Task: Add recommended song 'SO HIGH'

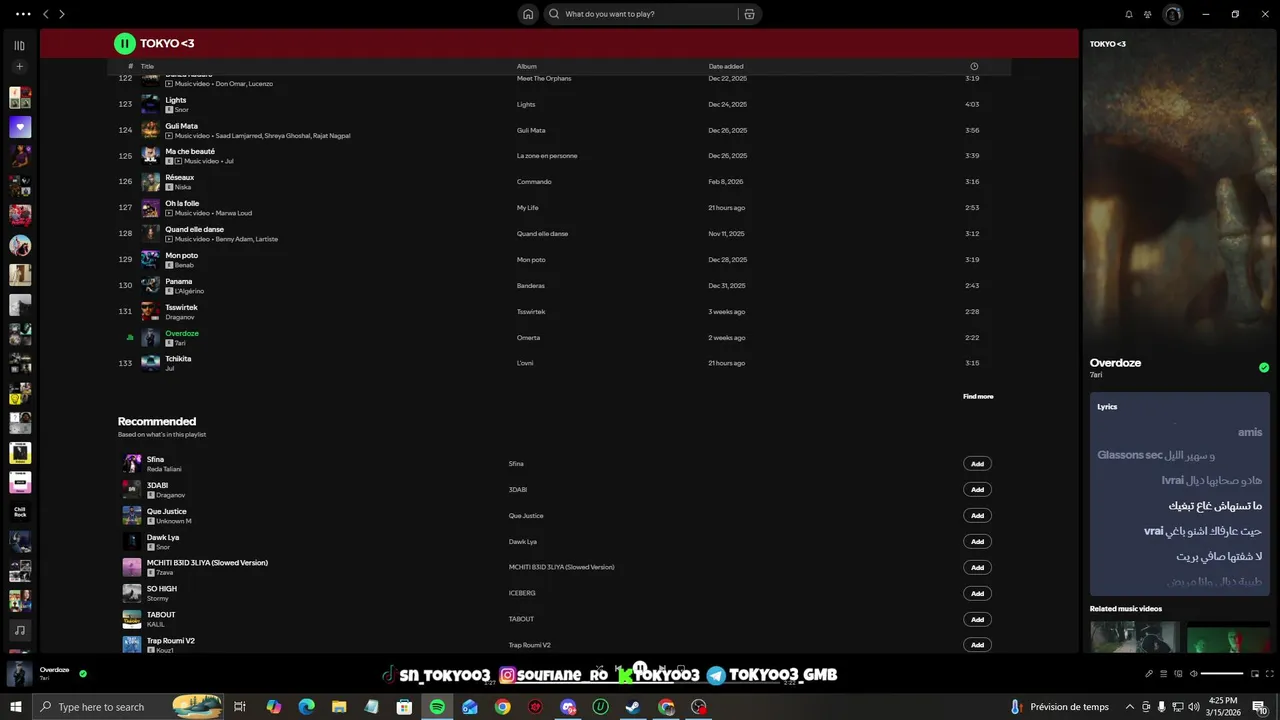Action: [977, 593]
